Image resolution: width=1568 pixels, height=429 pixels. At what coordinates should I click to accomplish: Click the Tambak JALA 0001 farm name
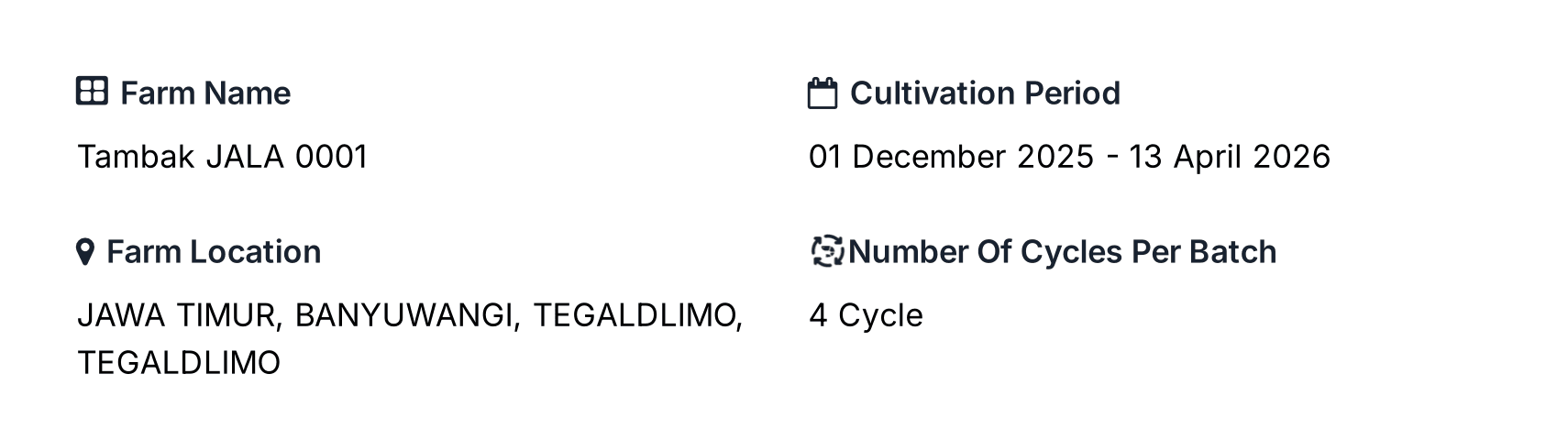pyautogui.click(x=223, y=157)
